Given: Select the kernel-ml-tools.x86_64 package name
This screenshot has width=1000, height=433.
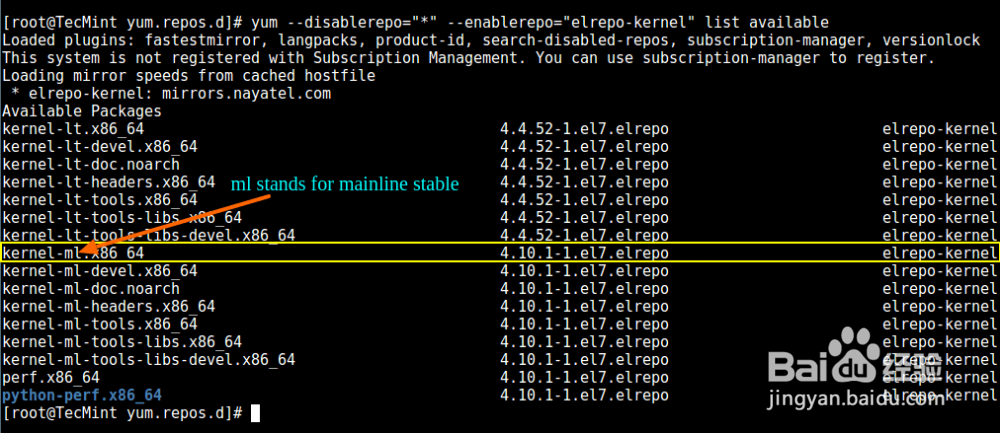Looking at the screenshot, I should [100, 324].
